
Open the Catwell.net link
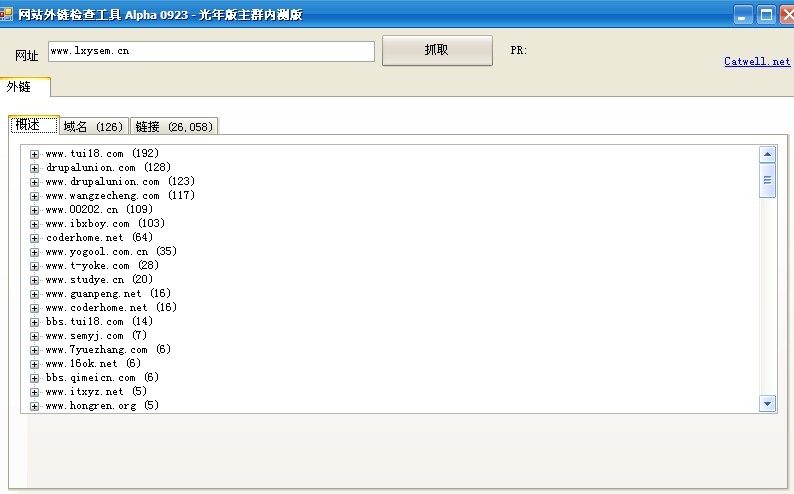pyautogui.click(x=756, y=61)
